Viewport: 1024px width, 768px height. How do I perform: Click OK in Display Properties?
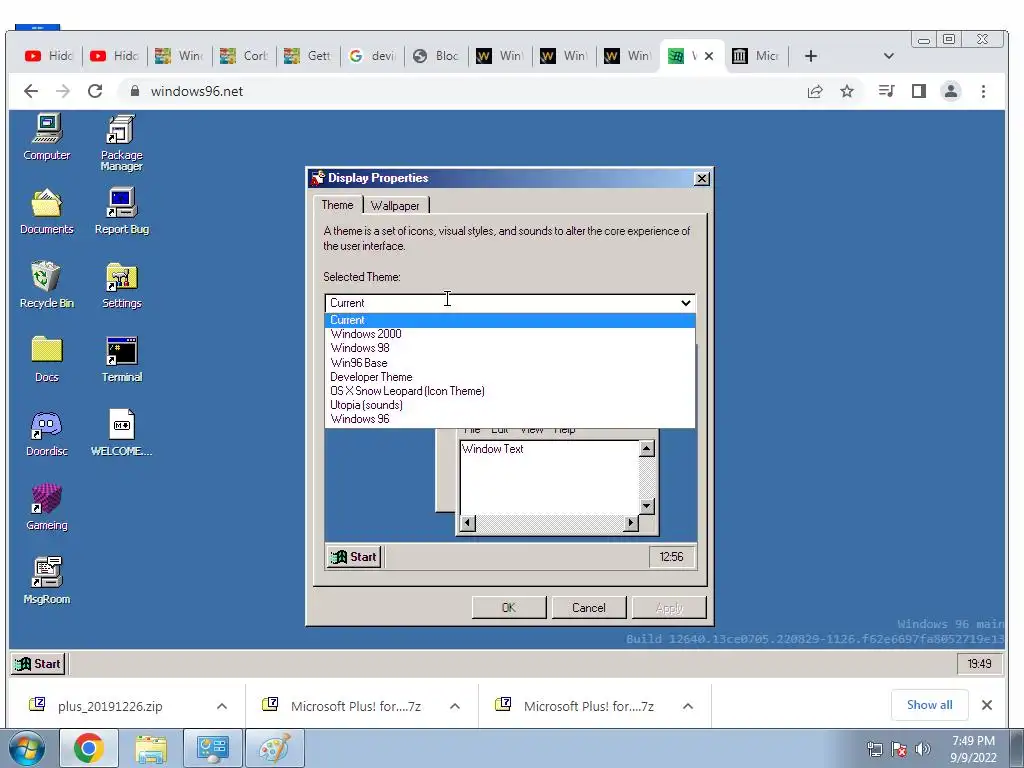tap(509, 607)
